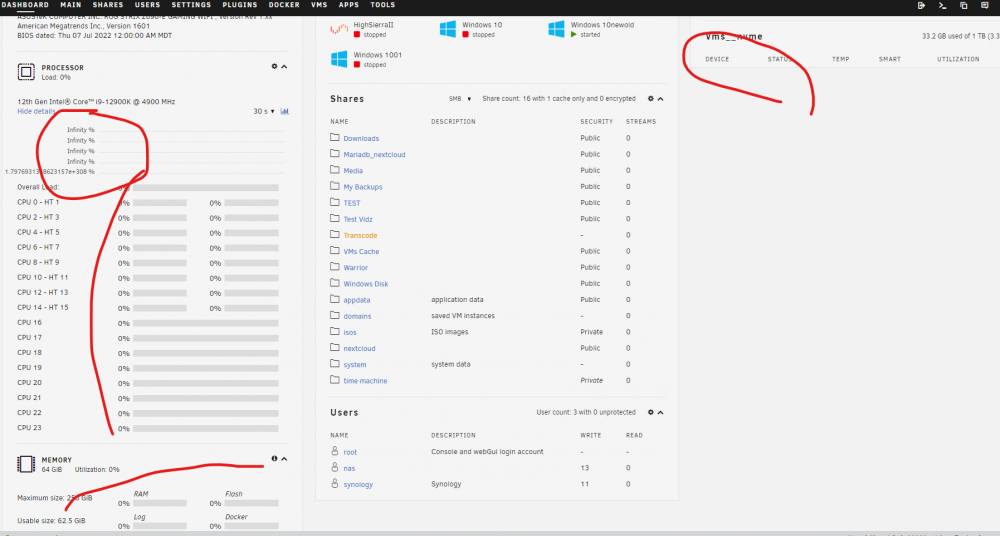The width and height of the screenshot is (1000, 536).
Task: Click the Windows 10newold VM icon
Action: [556, 29]
